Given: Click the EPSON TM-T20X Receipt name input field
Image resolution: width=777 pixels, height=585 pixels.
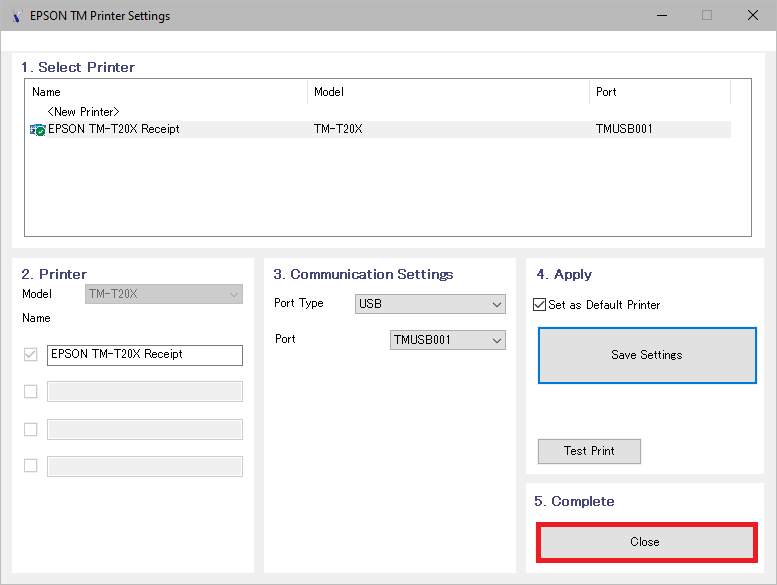Looking at the screenshot, I should coord(145,355).
